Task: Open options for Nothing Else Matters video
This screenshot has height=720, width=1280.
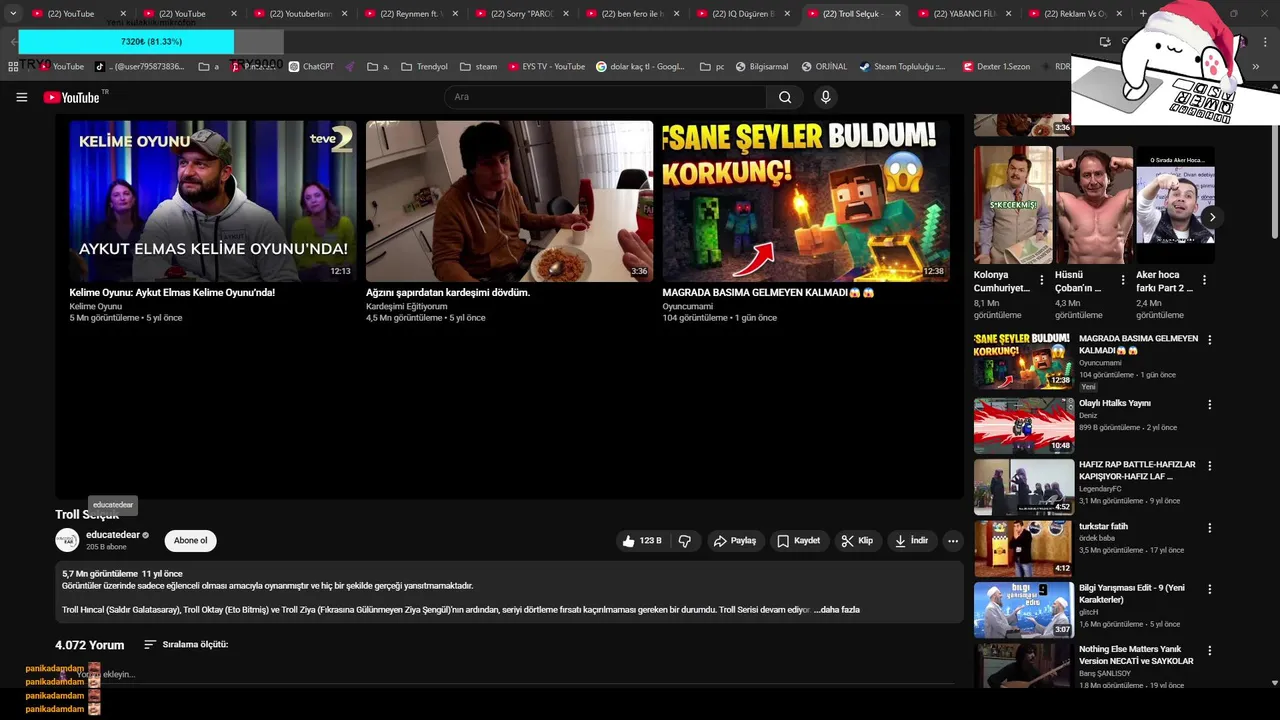Action: 1210,651
